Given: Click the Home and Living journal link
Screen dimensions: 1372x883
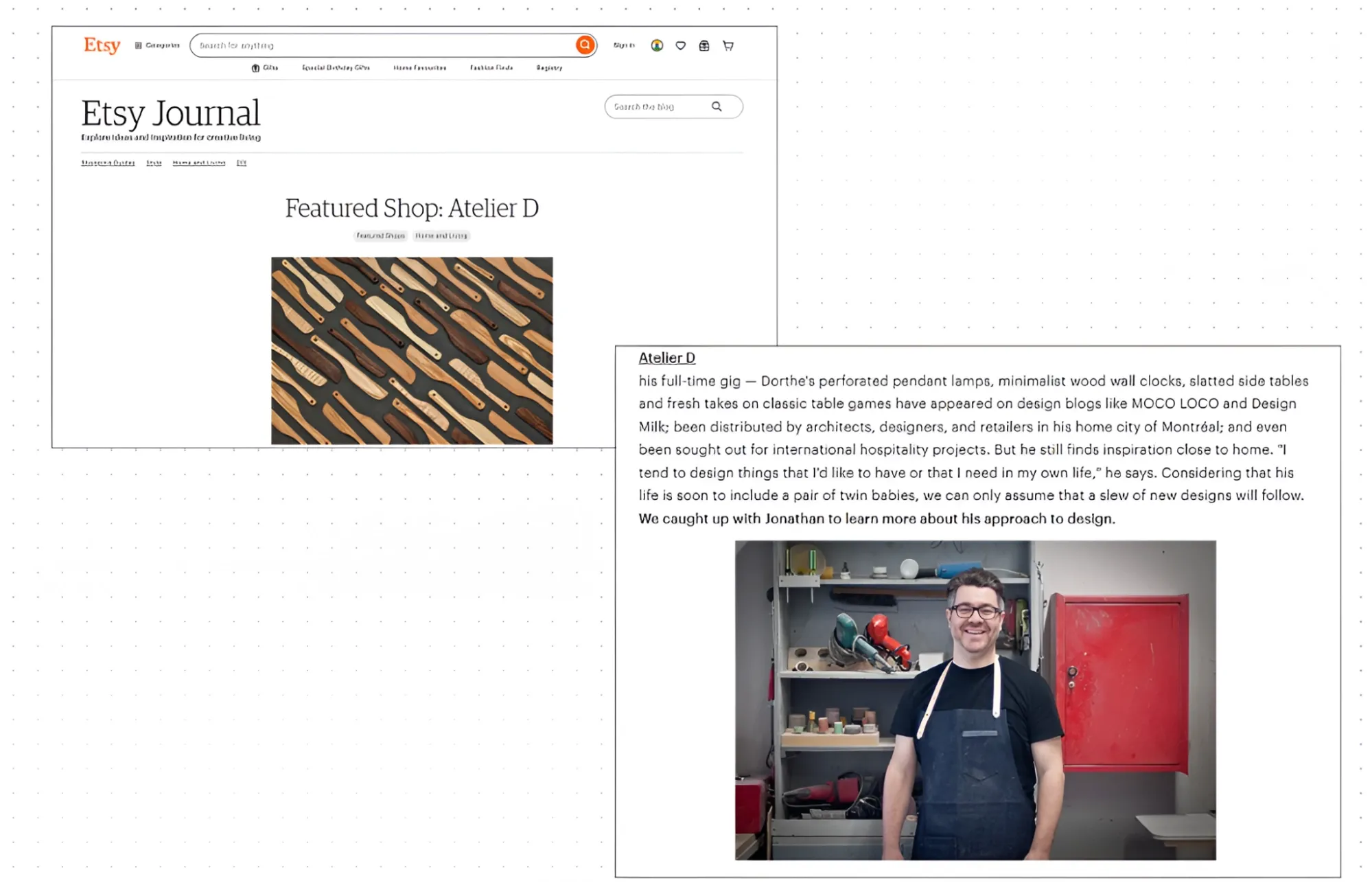Looking at the screenshot, I should 198,163.
